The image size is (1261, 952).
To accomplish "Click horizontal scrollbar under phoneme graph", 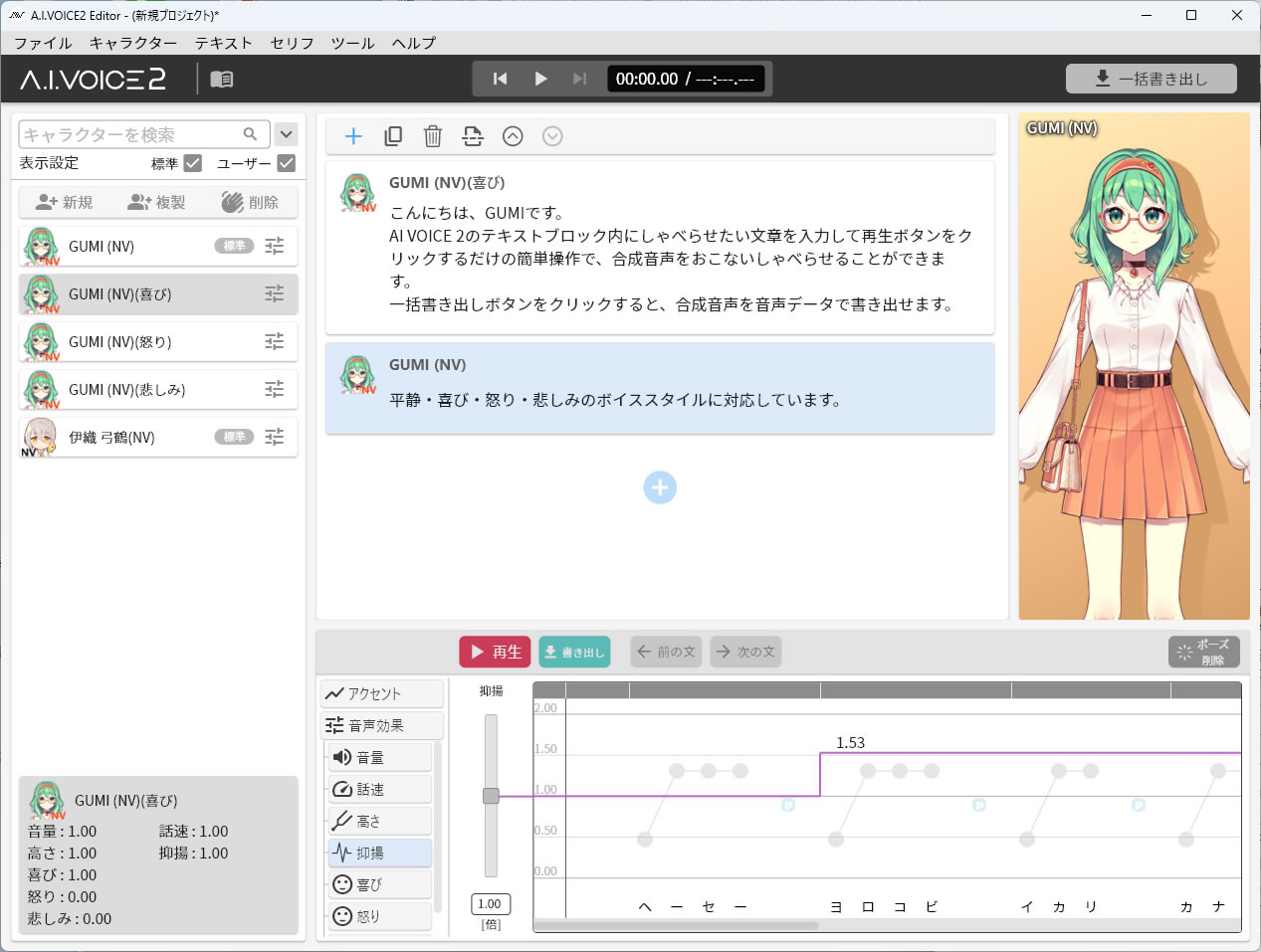I will pos(677,925).
